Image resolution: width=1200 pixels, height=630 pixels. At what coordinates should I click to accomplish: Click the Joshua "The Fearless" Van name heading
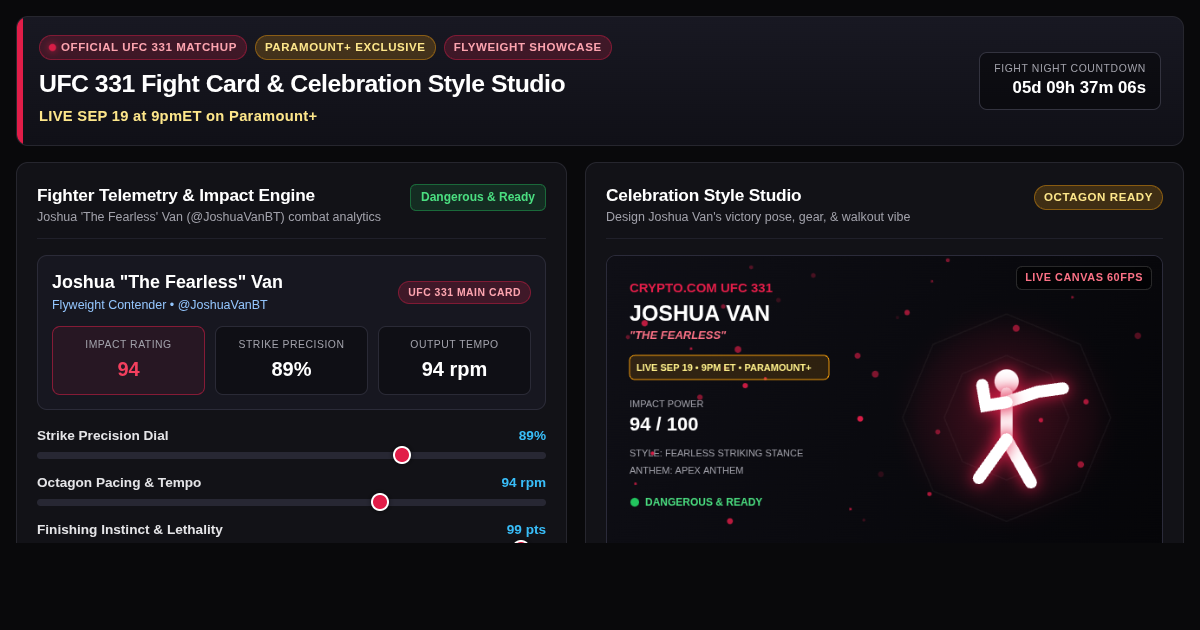(x=167, y=282)
